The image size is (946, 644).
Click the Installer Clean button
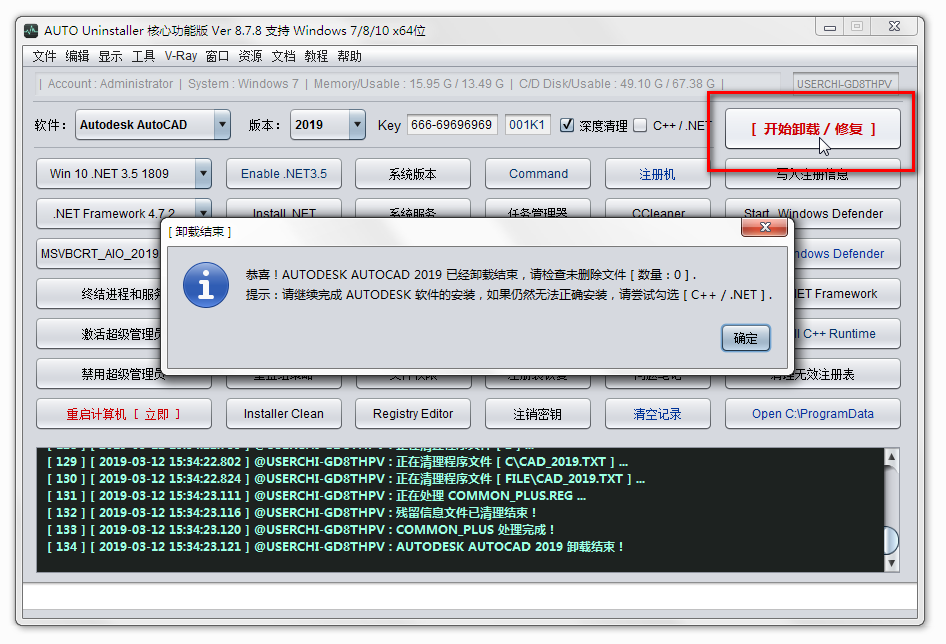[x=284, y=414]
